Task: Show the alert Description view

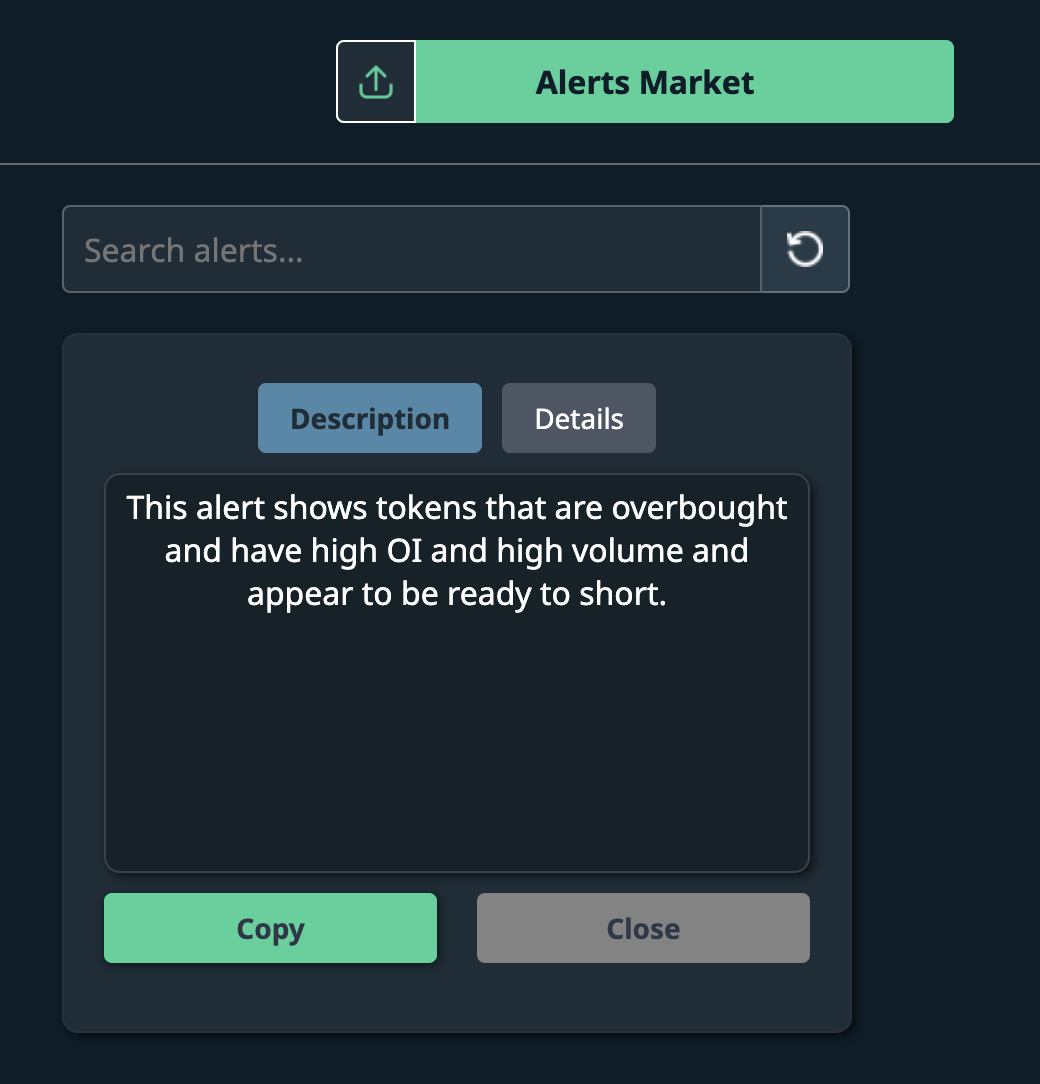Action: (370, 418)
